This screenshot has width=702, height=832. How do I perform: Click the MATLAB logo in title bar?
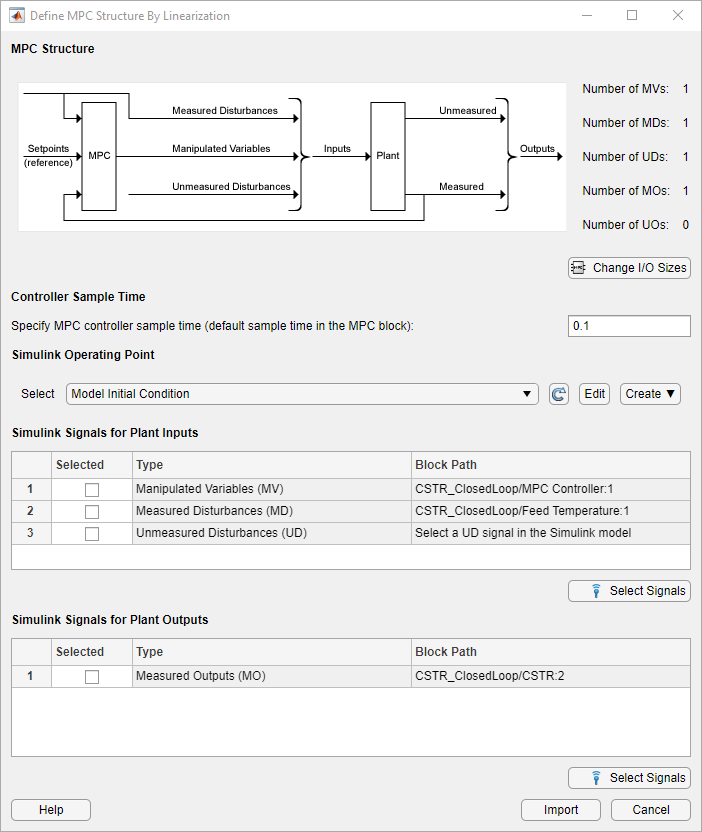(17, 16)
